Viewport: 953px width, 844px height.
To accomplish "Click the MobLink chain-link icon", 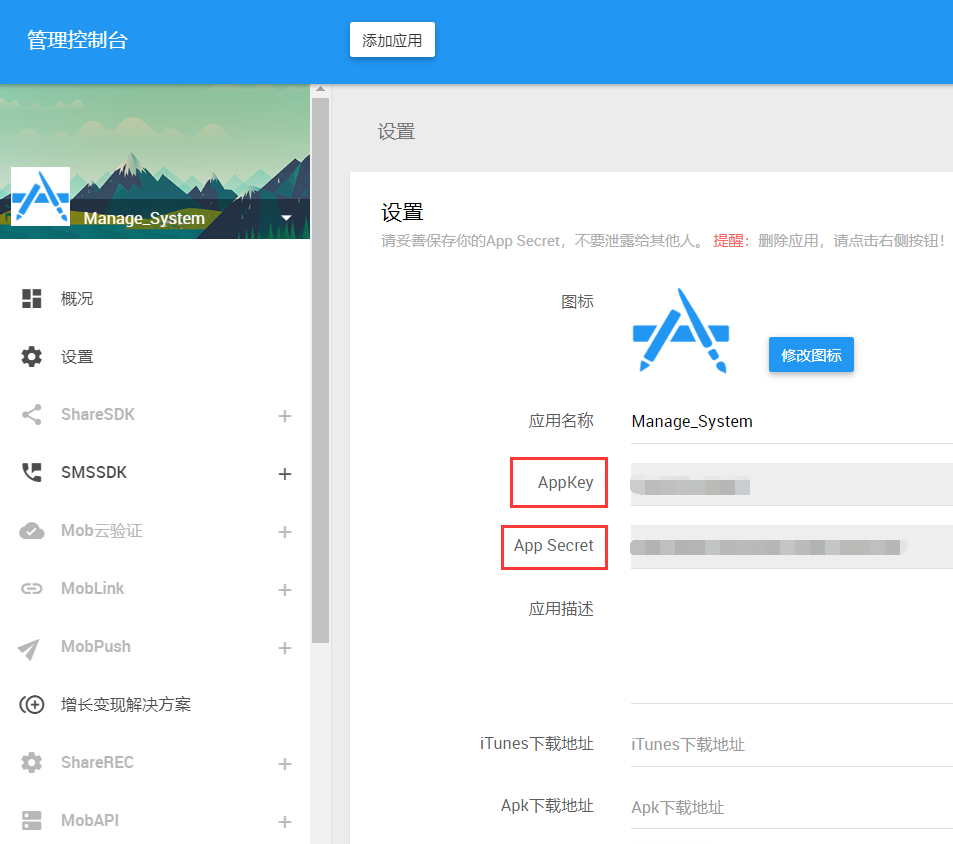I will coord(29,588).
